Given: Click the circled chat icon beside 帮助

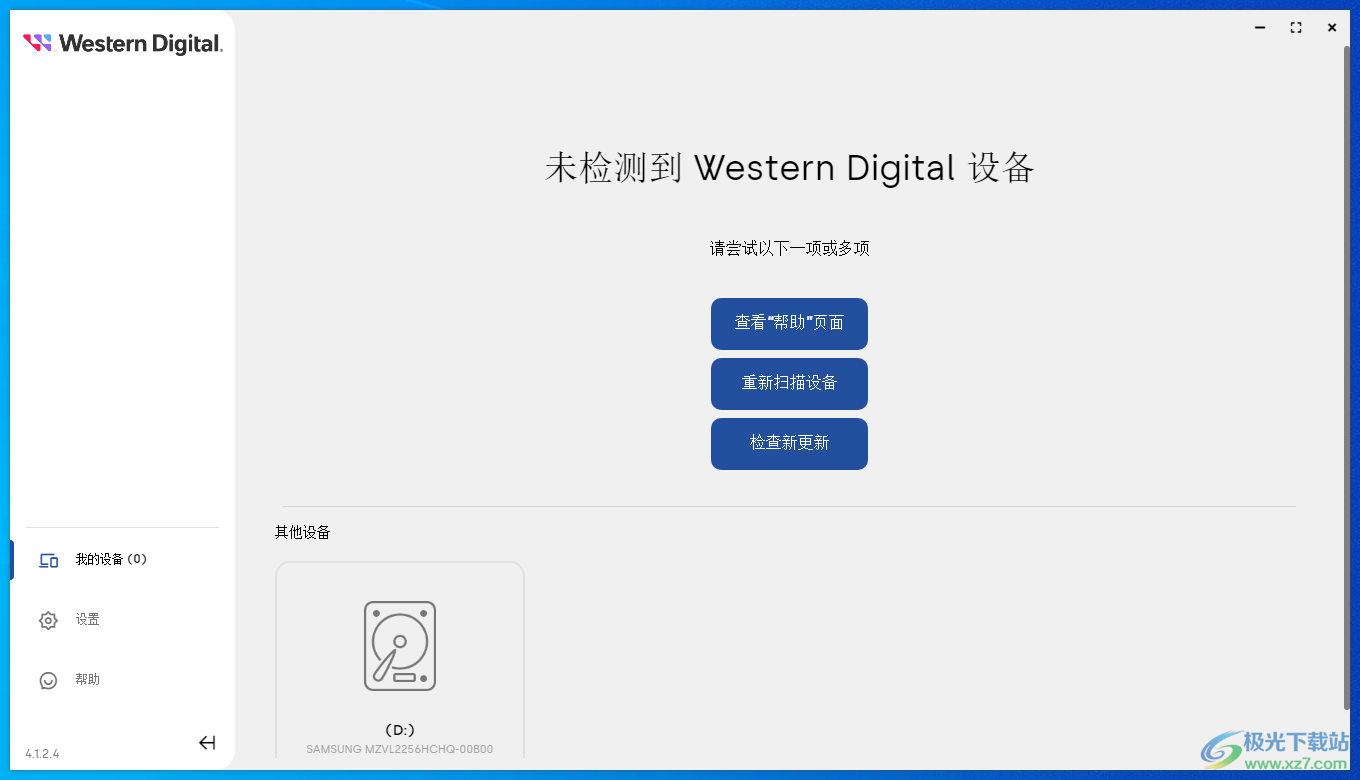Looking at the screenshot, I should [48, 679].
